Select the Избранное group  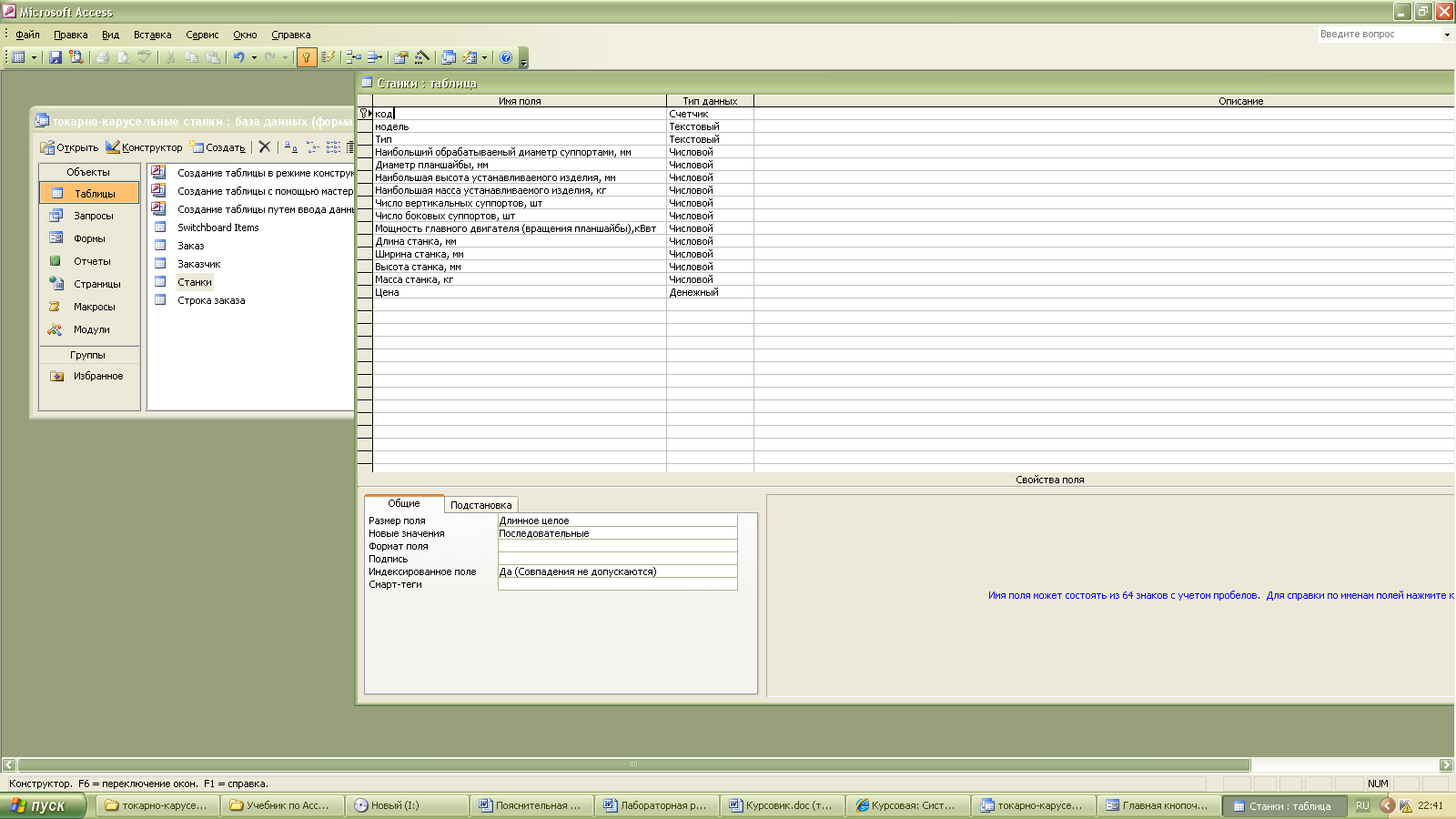89,376
